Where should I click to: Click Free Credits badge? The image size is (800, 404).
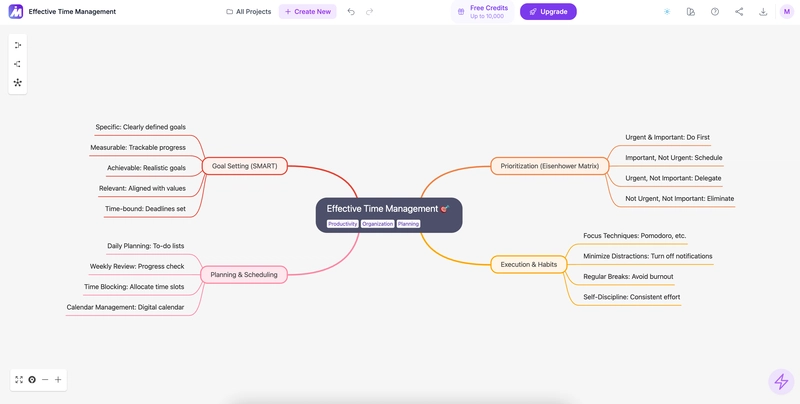pos(483,12)
